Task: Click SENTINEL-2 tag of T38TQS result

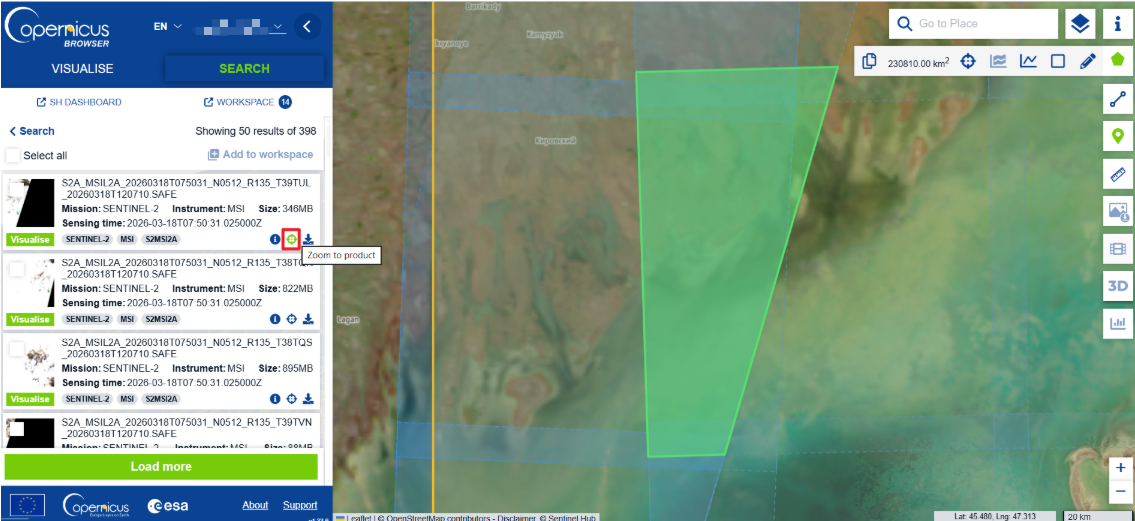Action: (x=87, y=399)
